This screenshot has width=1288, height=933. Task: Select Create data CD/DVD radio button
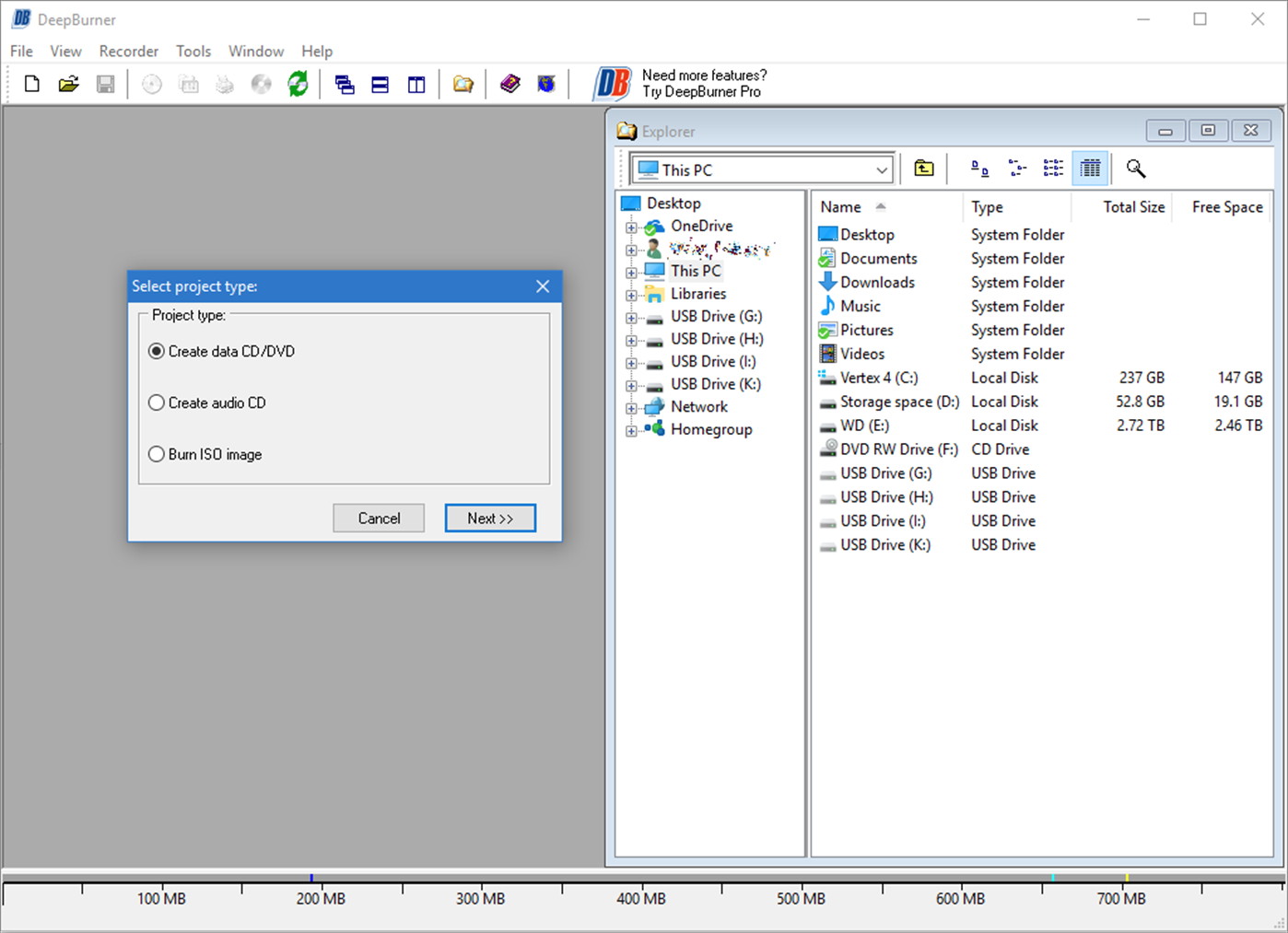click(x=157, y=351)
